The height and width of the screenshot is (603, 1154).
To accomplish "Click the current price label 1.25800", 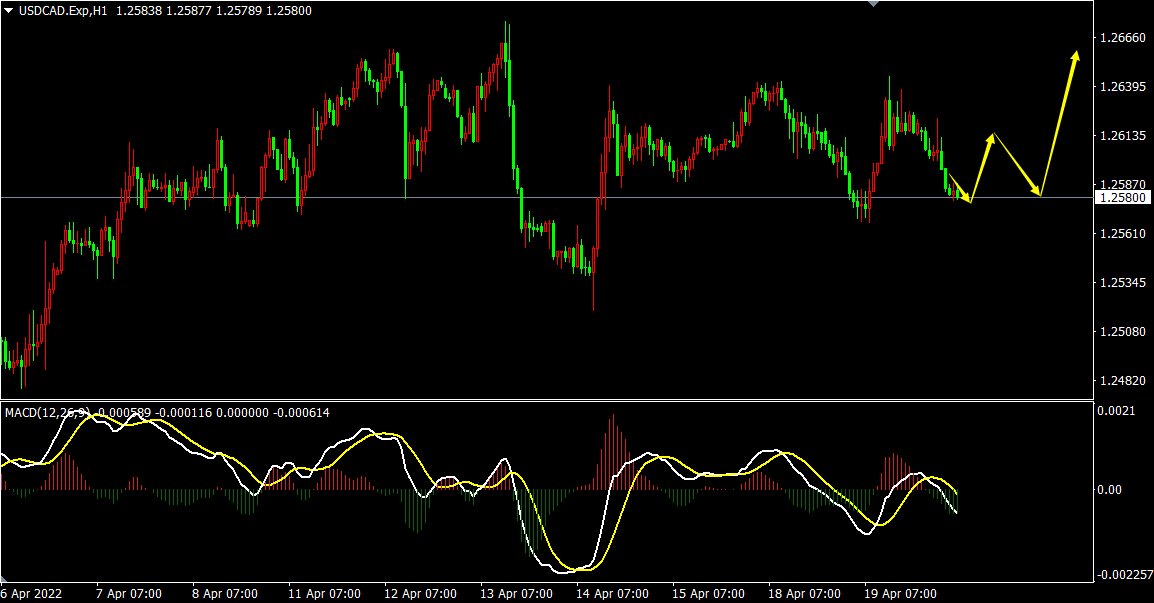I will (x=1123, y=198).
